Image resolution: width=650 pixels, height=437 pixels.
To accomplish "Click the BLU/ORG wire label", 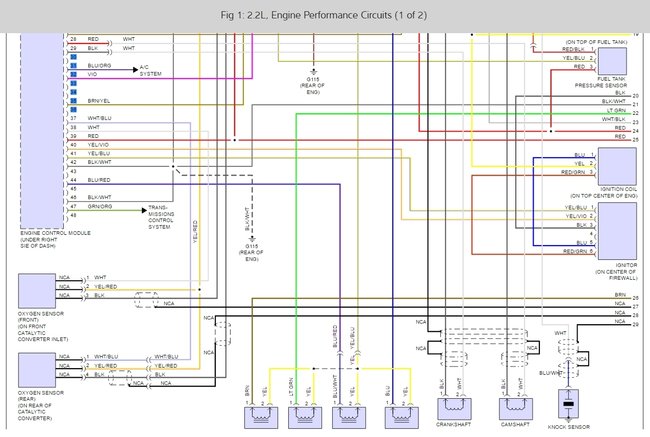I will 99,66.
